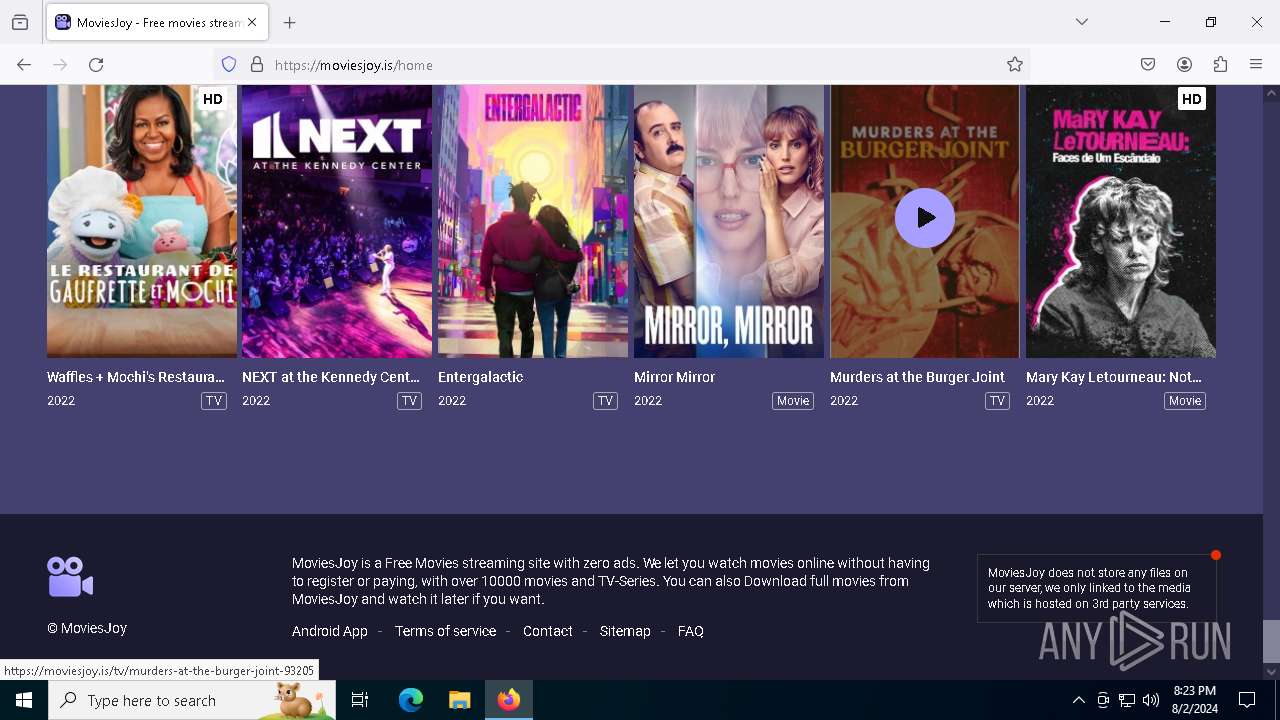
Task: Open File Explorer from the taskbar
Action: [x=460, y=700]
